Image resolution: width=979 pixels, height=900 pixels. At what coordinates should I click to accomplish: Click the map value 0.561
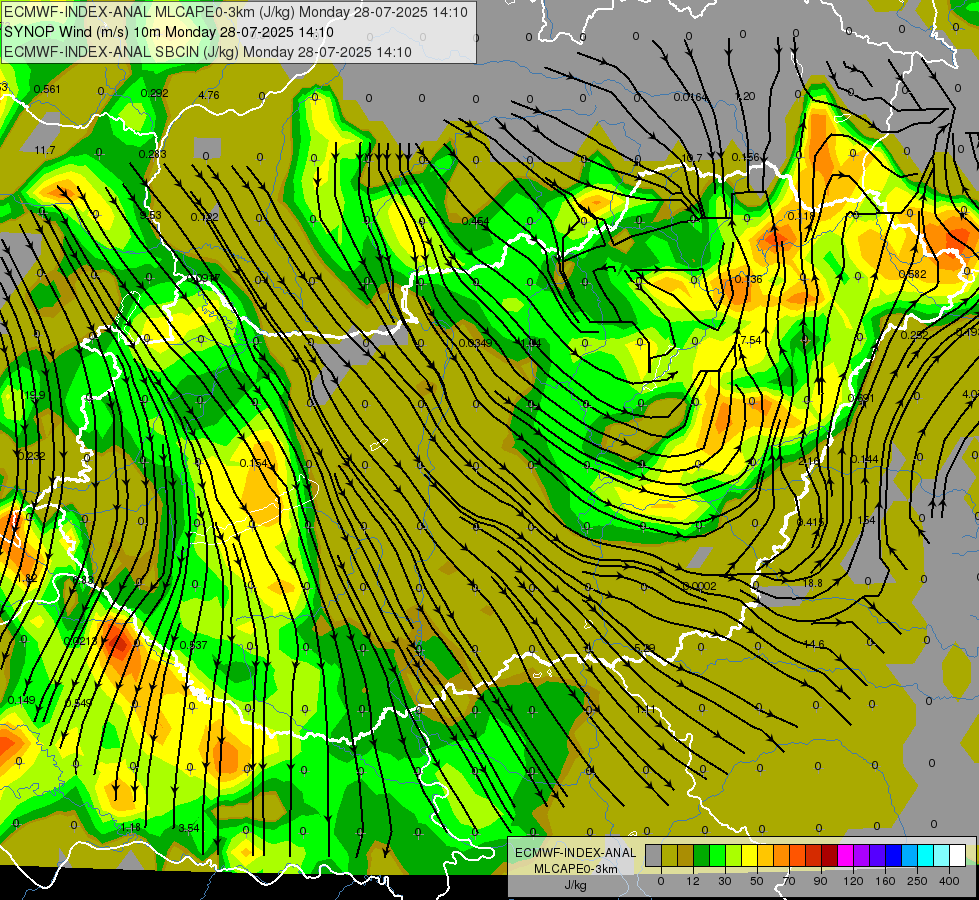[47, 89]
